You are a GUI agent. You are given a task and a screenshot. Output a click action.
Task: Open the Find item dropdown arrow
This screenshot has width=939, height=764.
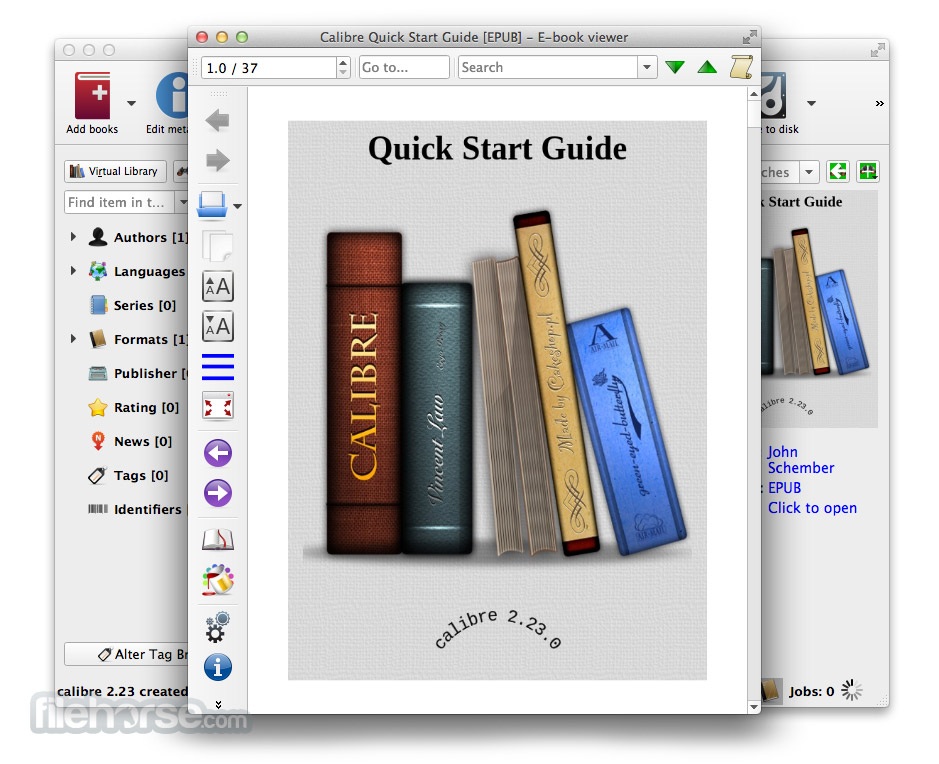click(182, 202)
